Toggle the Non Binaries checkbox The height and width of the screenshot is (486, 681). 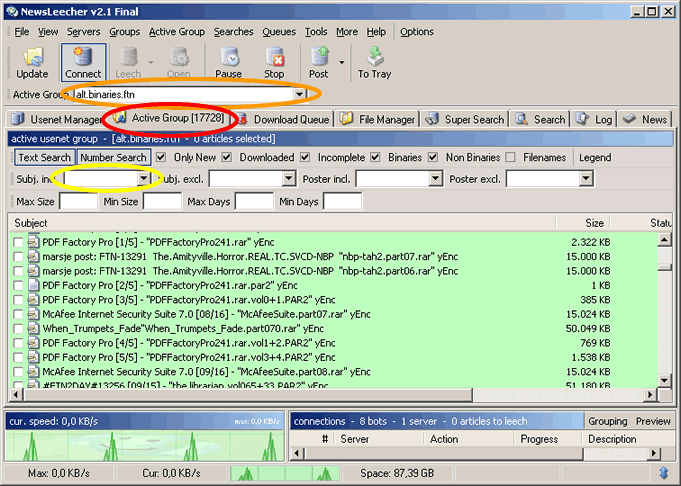click(433, 157)
